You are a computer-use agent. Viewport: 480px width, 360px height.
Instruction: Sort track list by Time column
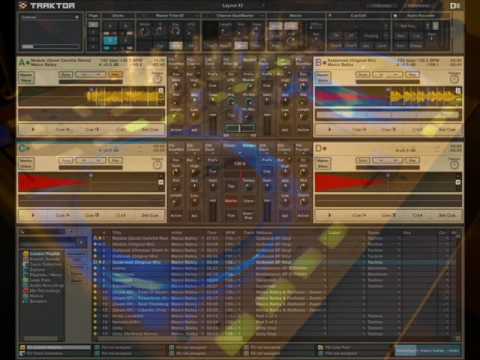212,233
